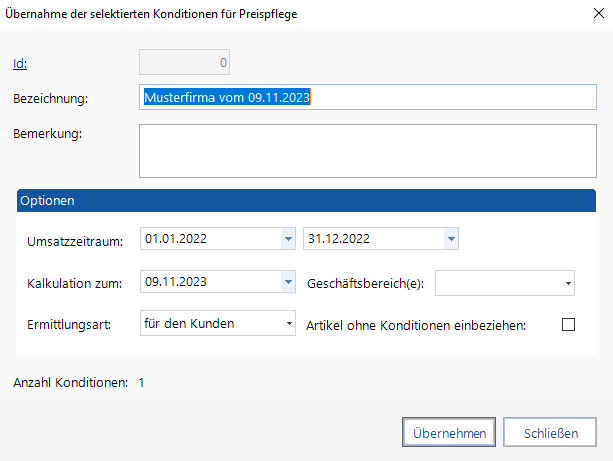Enable 'Artikel ohne Konditionen einbeziehen' checkbox
Screen dimensions: 613x461
coord(569,324)
